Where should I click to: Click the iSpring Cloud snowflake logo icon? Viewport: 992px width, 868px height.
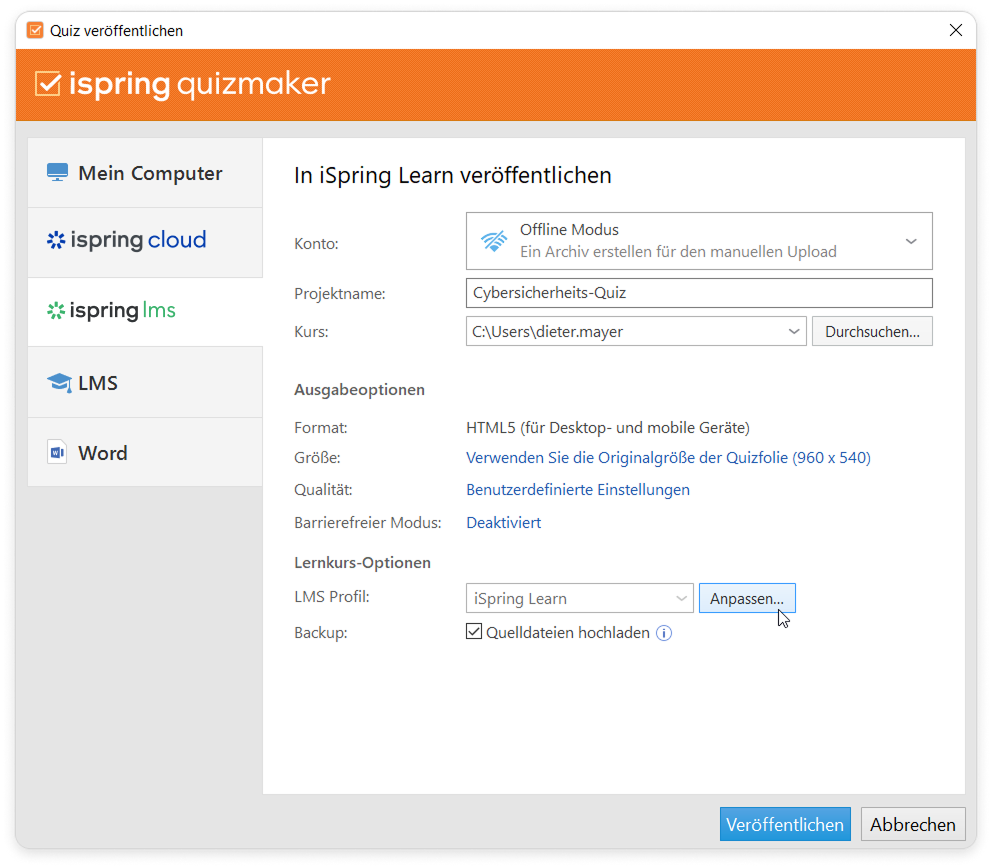[56, 240]
